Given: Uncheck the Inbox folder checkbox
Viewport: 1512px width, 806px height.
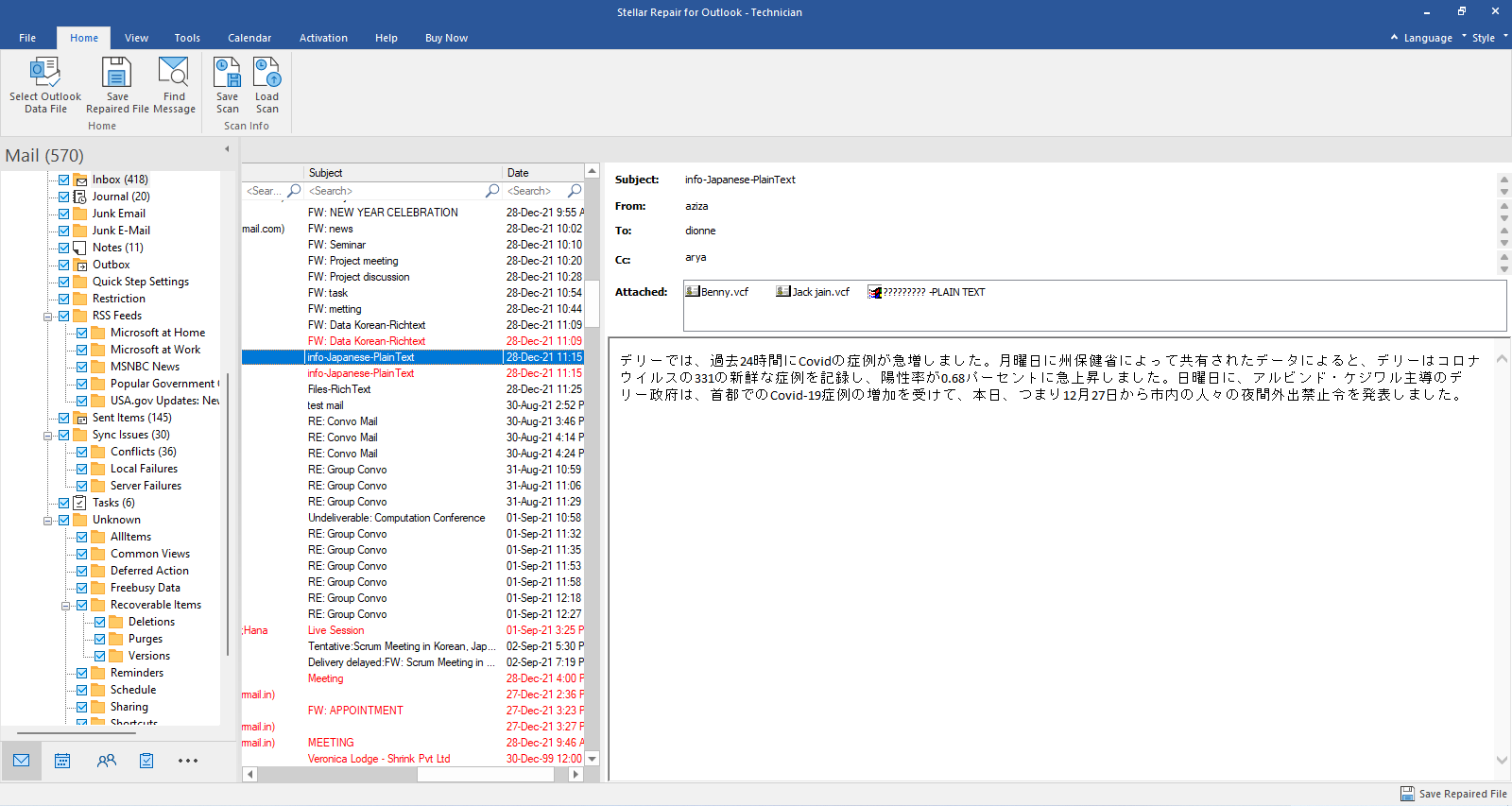Looking at the screenshot, I should pyautogui.click(x=64, y=180).
